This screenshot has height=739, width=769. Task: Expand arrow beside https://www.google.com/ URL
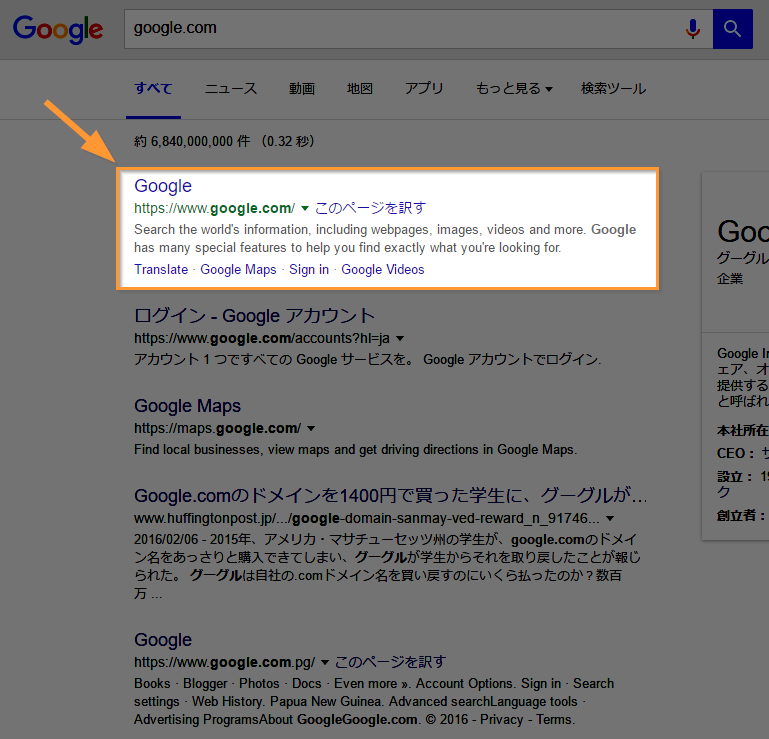[305, 208]
